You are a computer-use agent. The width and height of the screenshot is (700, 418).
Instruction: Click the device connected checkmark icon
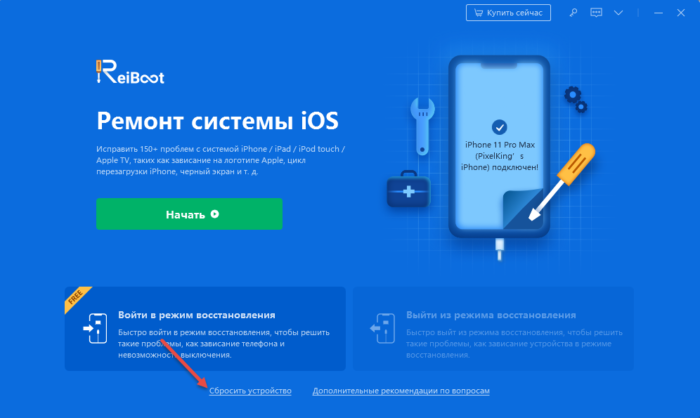click(499, 127)
